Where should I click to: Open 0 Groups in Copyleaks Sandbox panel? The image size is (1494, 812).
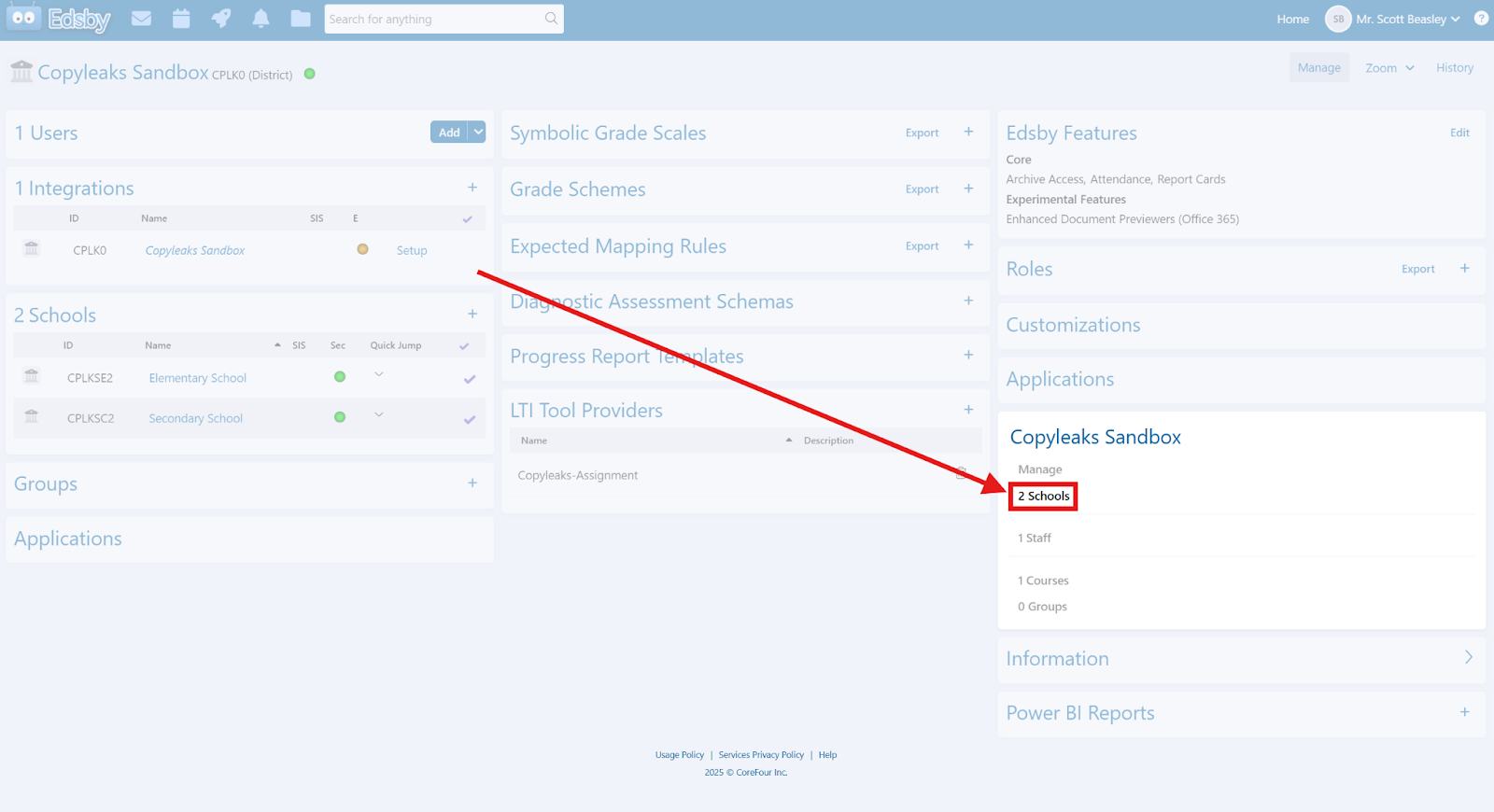tap(1042, 607)
